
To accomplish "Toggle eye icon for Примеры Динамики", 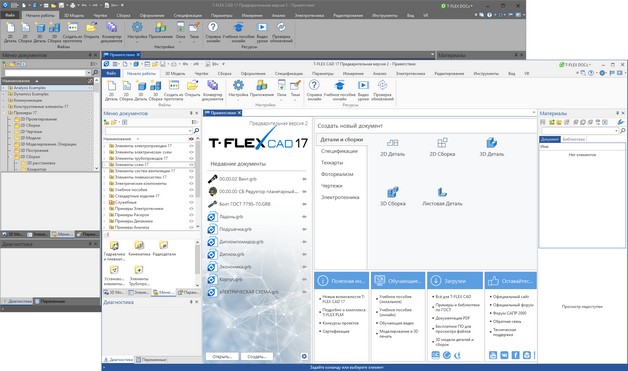I will coord(191,221).
